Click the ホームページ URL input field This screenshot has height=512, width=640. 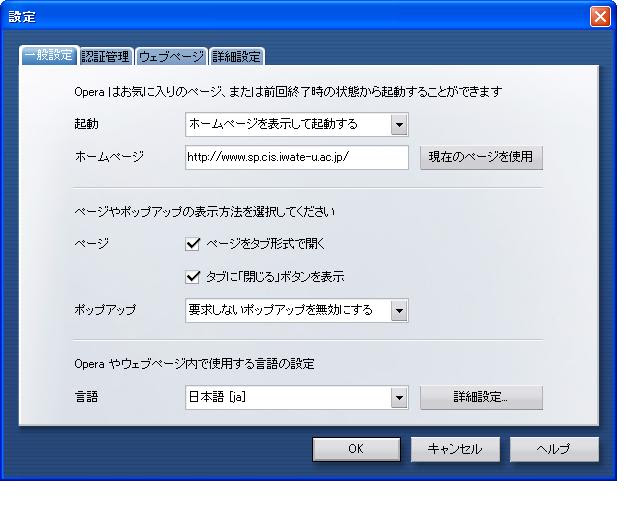coord(297,157)
